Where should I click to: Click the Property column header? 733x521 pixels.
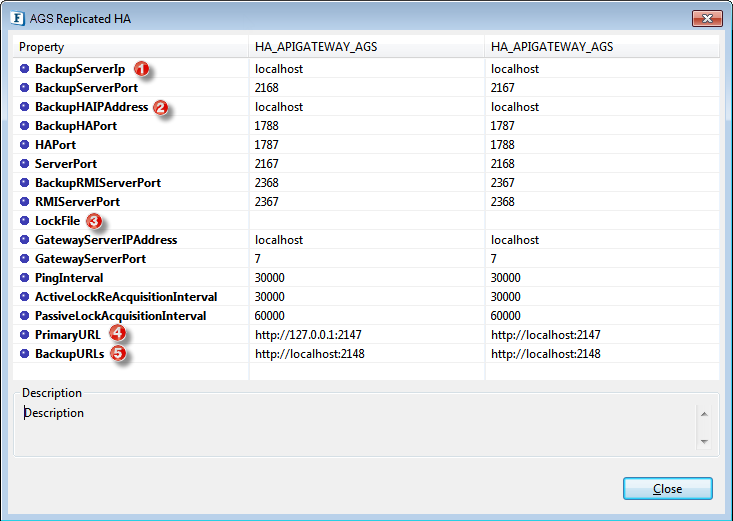[130, 47]
